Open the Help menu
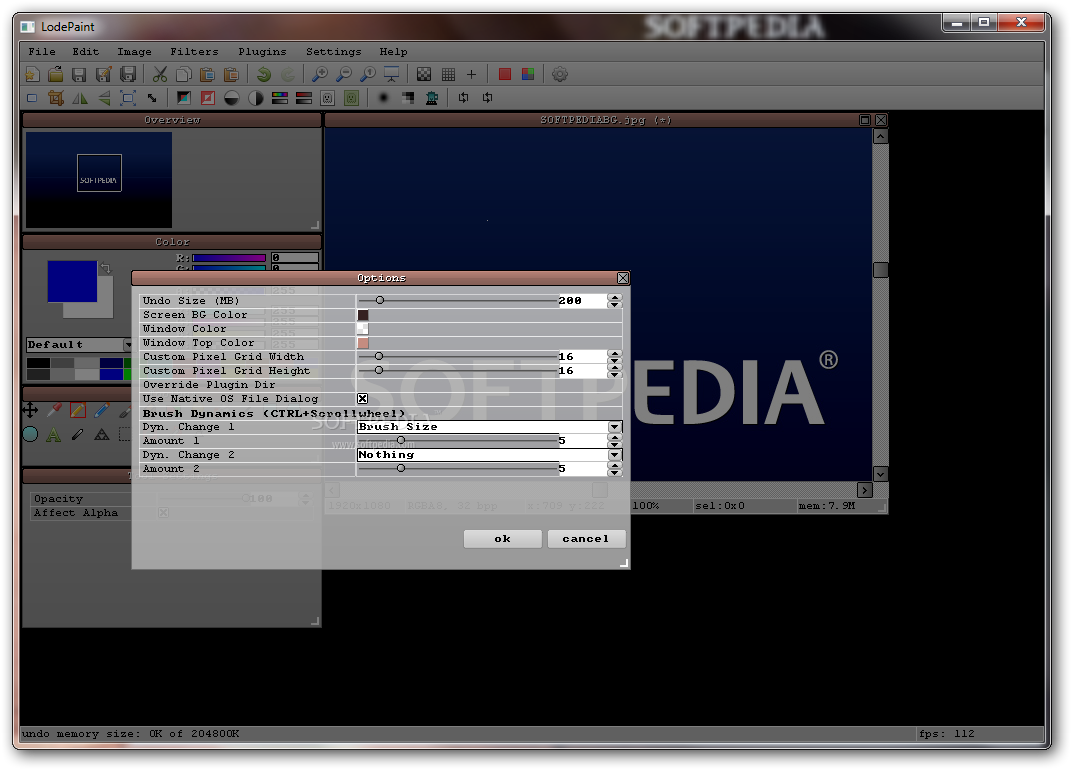The image size is (1072, 770). pos(393,52)
